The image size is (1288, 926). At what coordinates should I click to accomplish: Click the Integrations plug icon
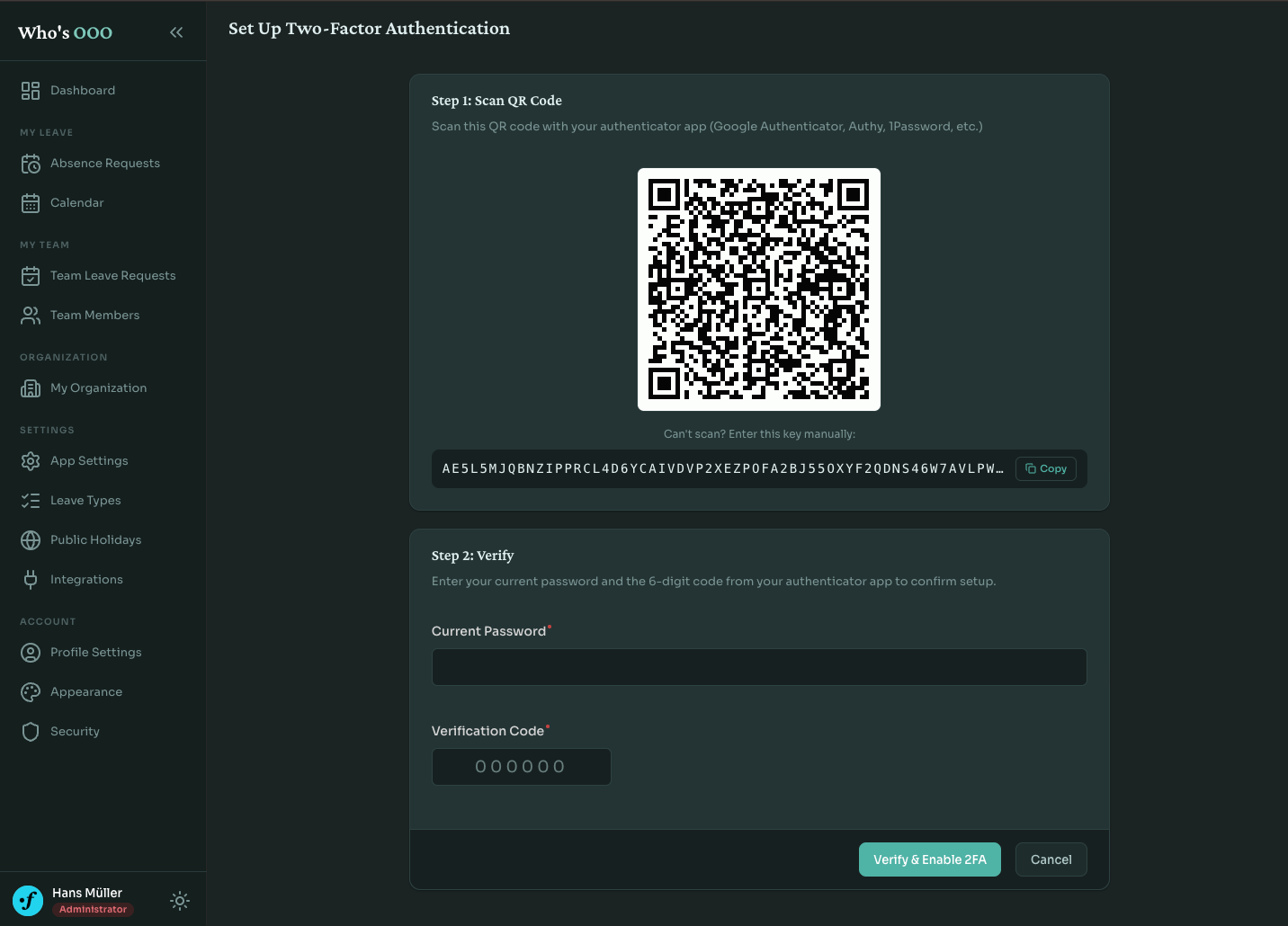coord(31,580)
